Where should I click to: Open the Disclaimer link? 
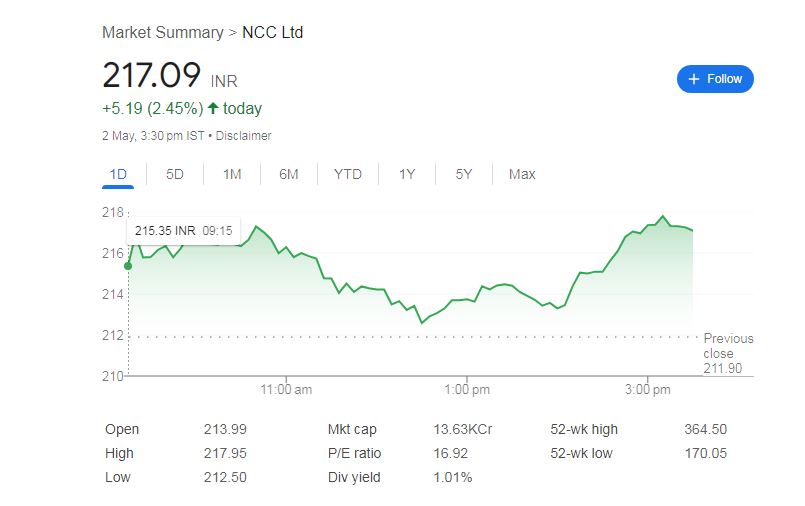pos(244,135)
